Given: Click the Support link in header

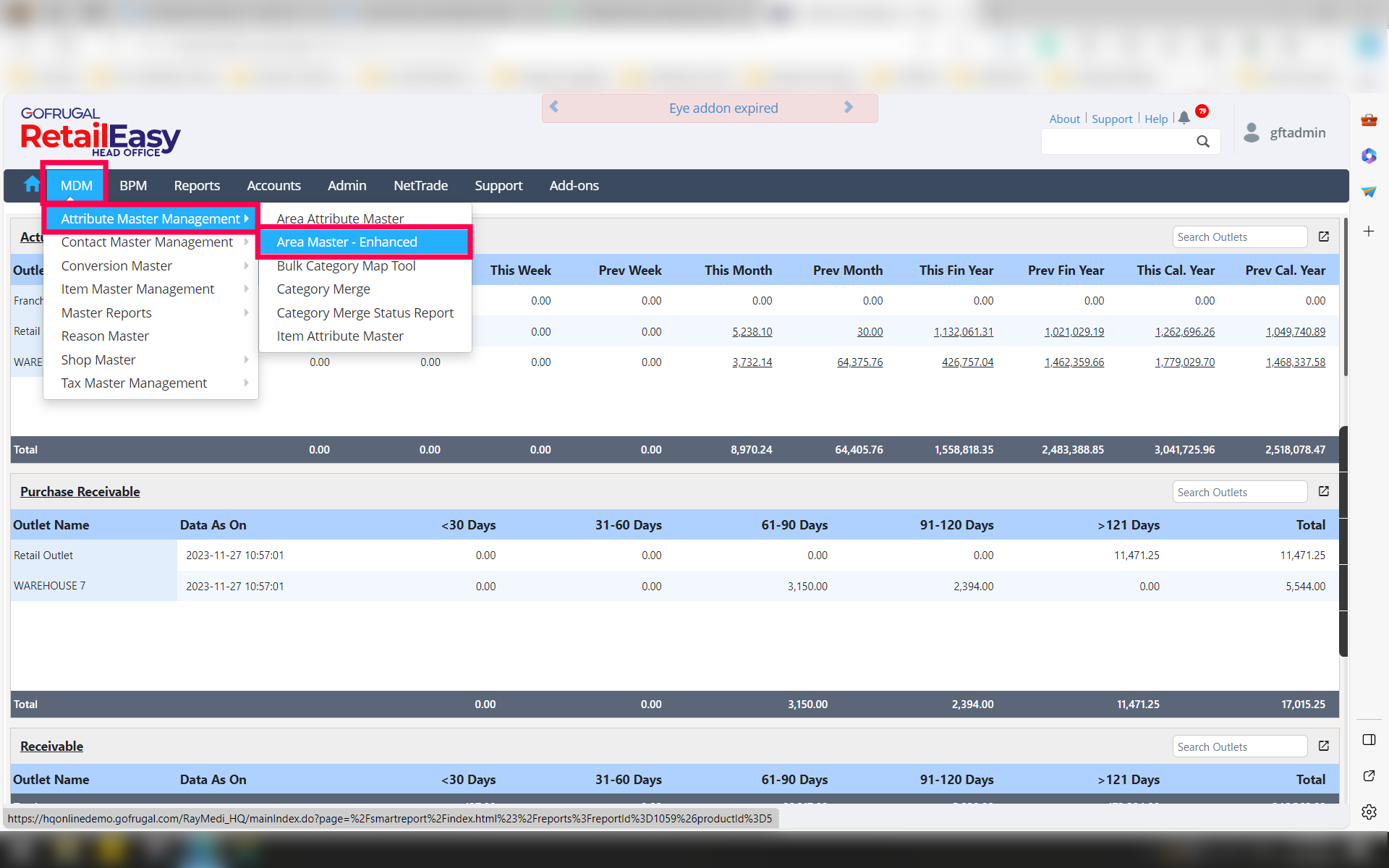Looking at the screenshot, I should 1112,119.
